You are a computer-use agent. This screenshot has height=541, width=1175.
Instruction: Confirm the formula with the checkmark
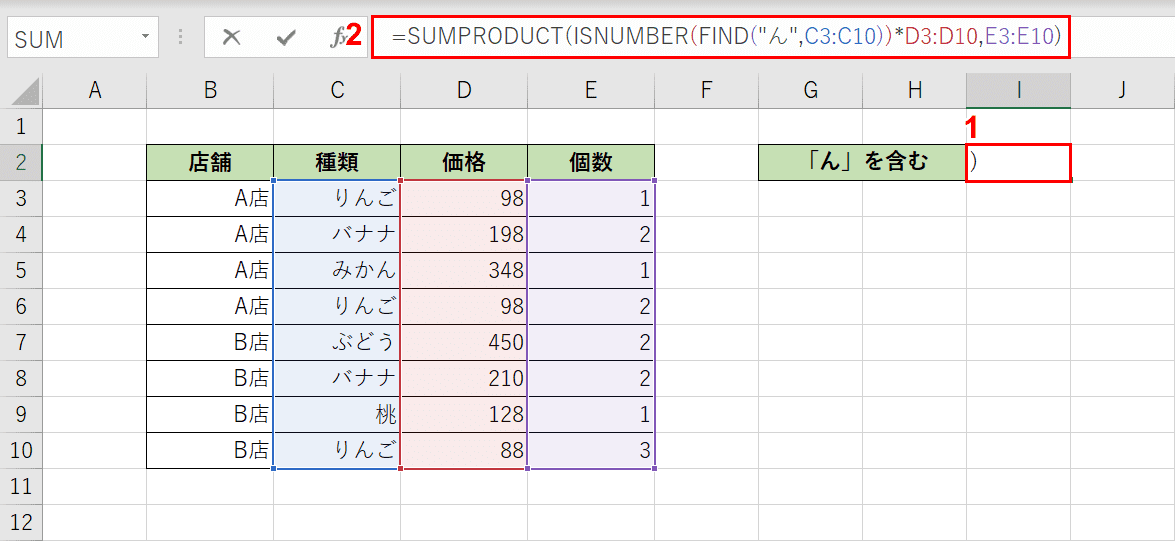point(286,38)
